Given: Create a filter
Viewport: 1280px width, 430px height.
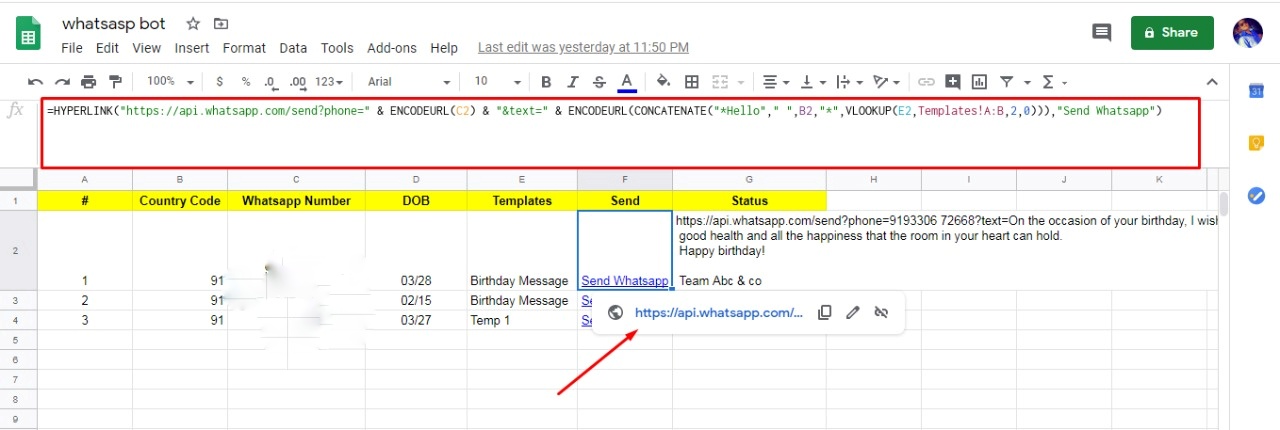Looking at the screenshot, I should [x=1006, y=82].
